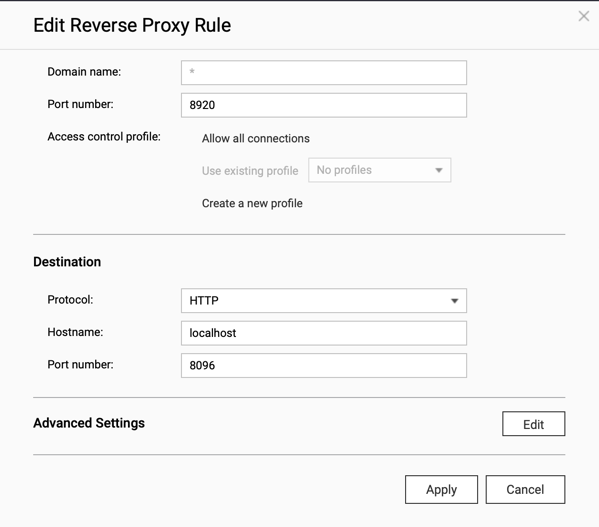Click the Destination section heading

(67, 262)
